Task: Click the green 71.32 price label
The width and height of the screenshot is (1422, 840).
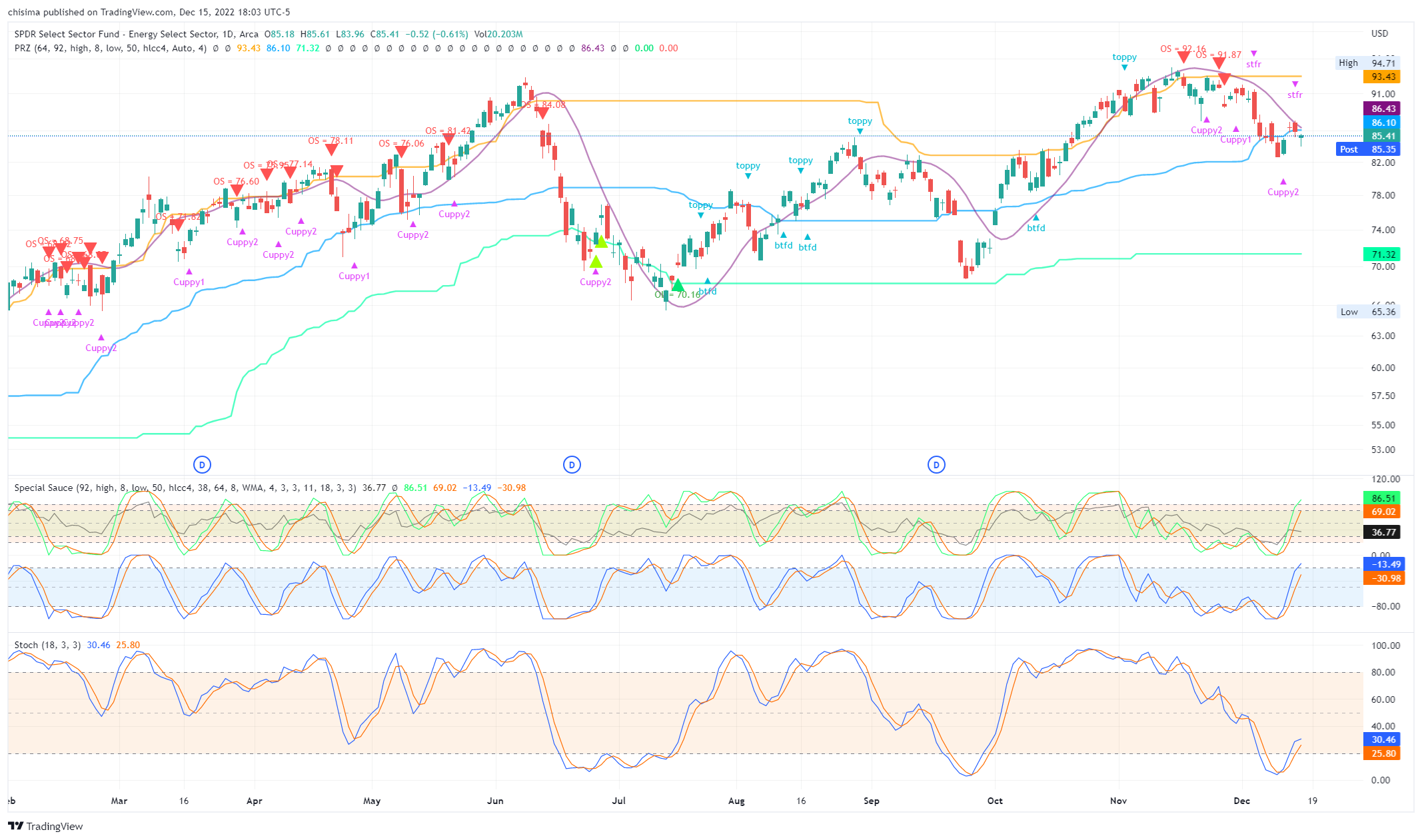Action: (1383, 254)
